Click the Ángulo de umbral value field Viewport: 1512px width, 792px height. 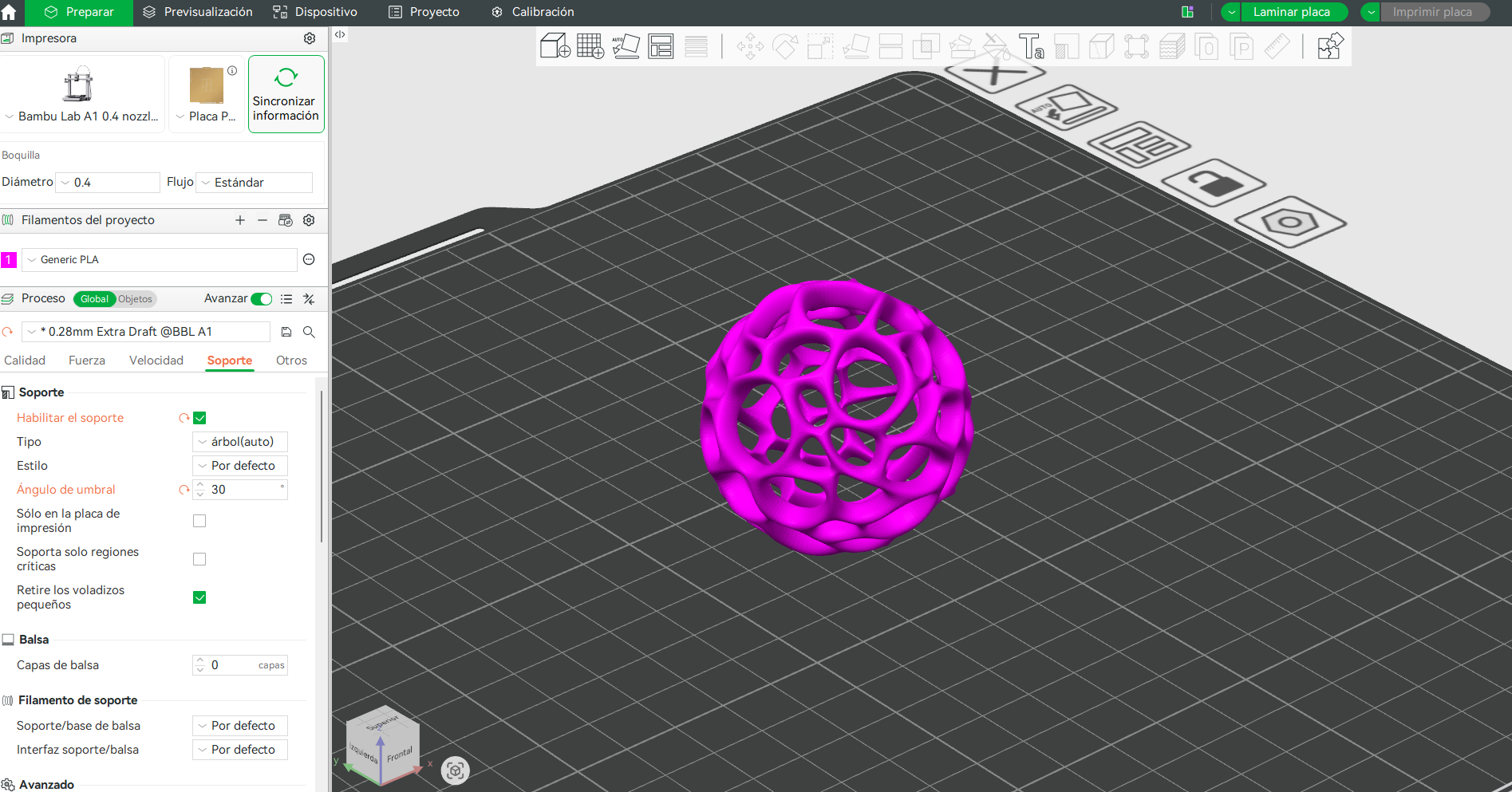coord(240,490)
